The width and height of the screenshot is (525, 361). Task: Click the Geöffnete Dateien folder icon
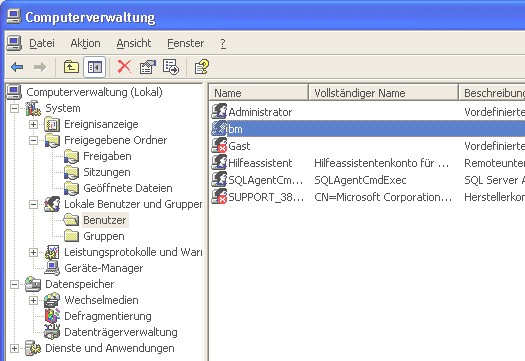[71, 188]
